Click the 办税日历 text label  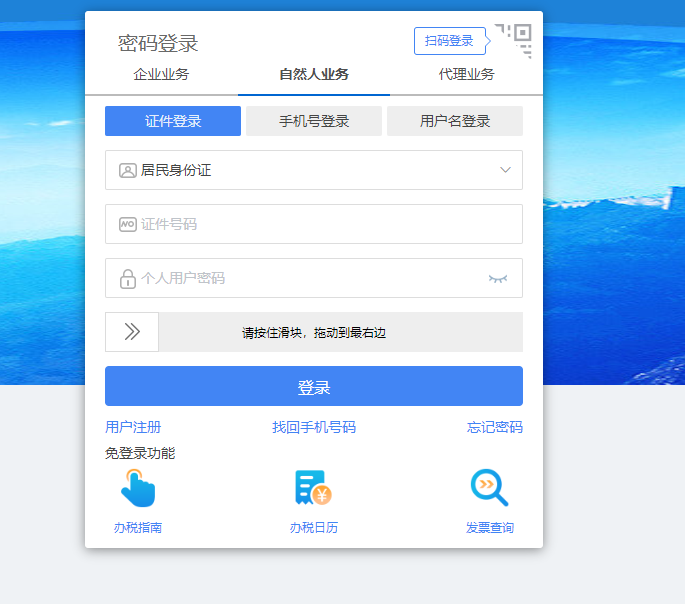[314, 528]
